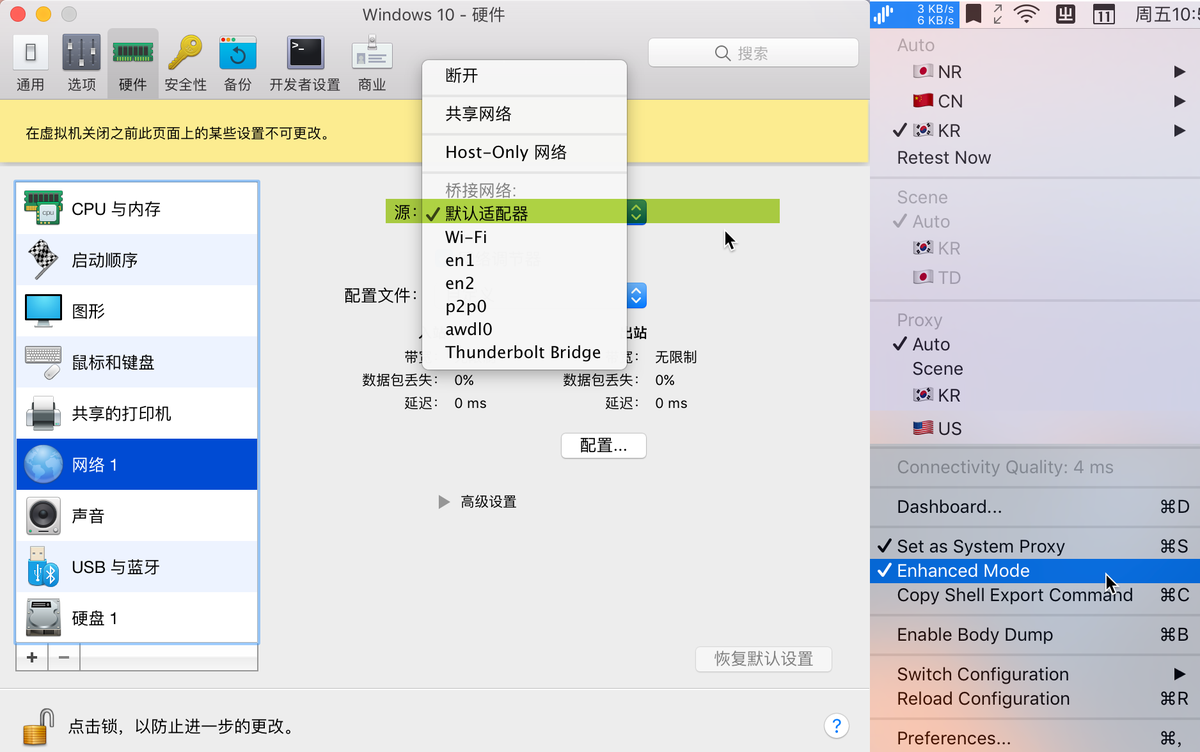Select 启动顺序 boot order item
Image resolution: width=1200 pixels, height=752 pixels.
tap(137, 260)
